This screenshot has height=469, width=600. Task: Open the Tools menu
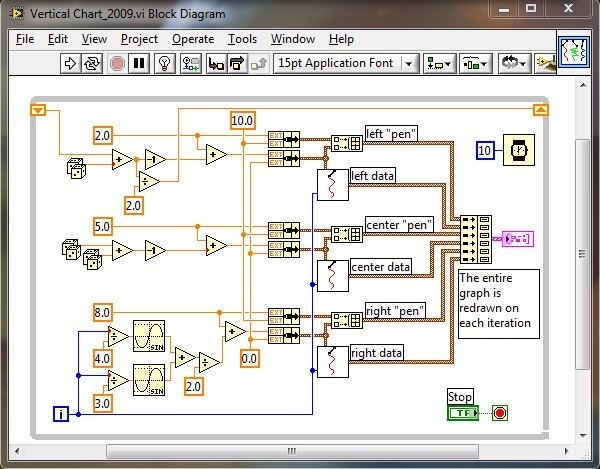tap(242, 39)
